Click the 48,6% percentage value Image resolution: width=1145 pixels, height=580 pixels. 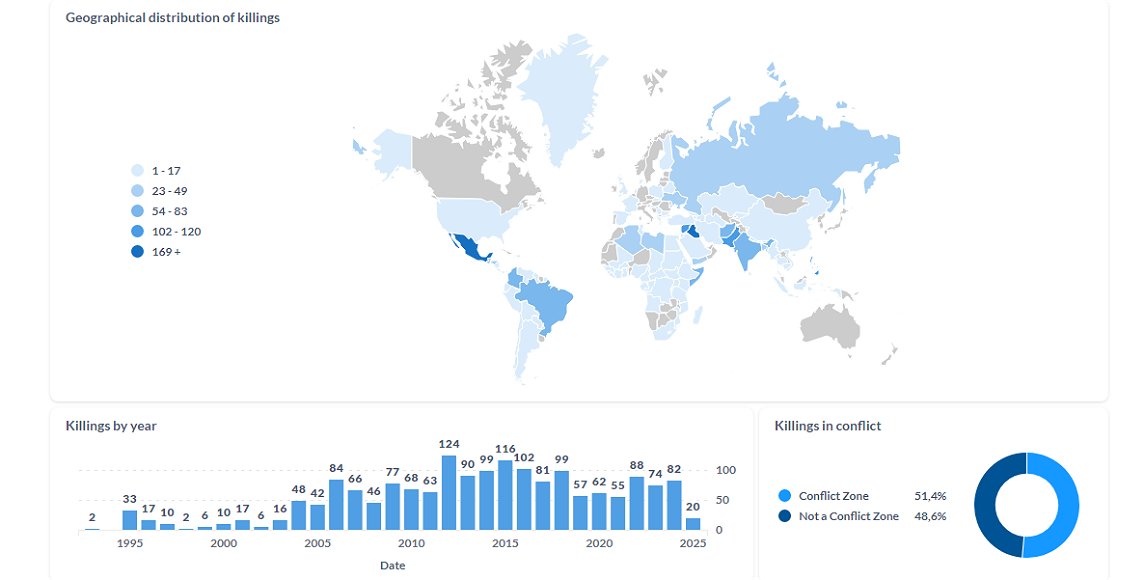pos(930,516)
